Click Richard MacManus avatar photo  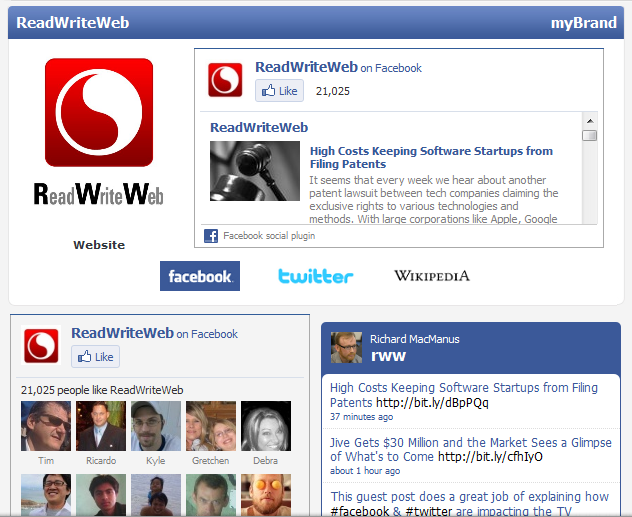coord(346,347)
